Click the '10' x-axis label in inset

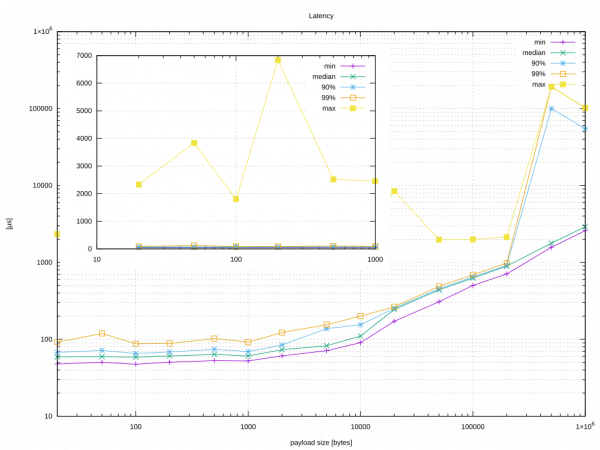point(97,260)
